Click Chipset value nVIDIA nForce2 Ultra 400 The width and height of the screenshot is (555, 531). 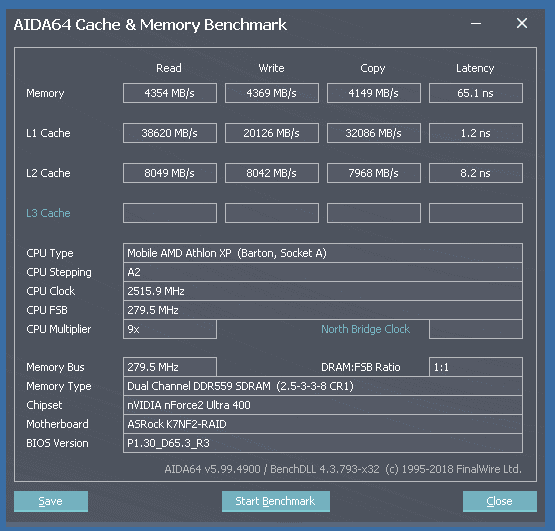323,405
